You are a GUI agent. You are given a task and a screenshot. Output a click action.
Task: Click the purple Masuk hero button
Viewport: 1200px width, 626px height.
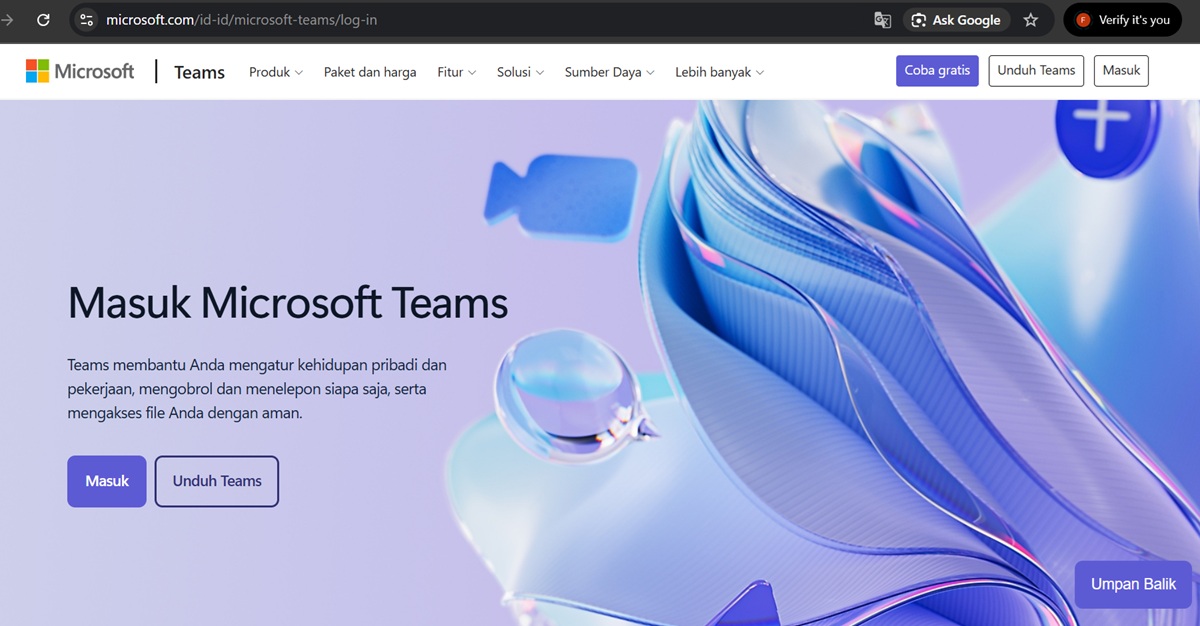(x=107, y=481)
